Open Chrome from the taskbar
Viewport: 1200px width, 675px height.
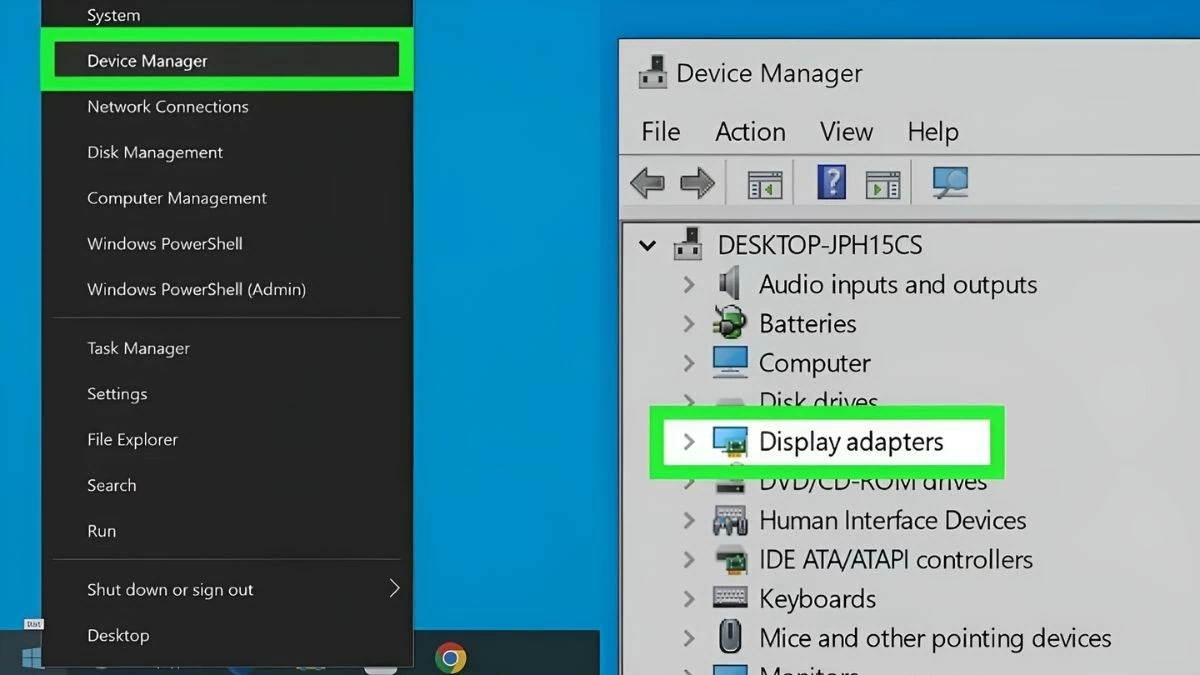click(x=451, y=657)
